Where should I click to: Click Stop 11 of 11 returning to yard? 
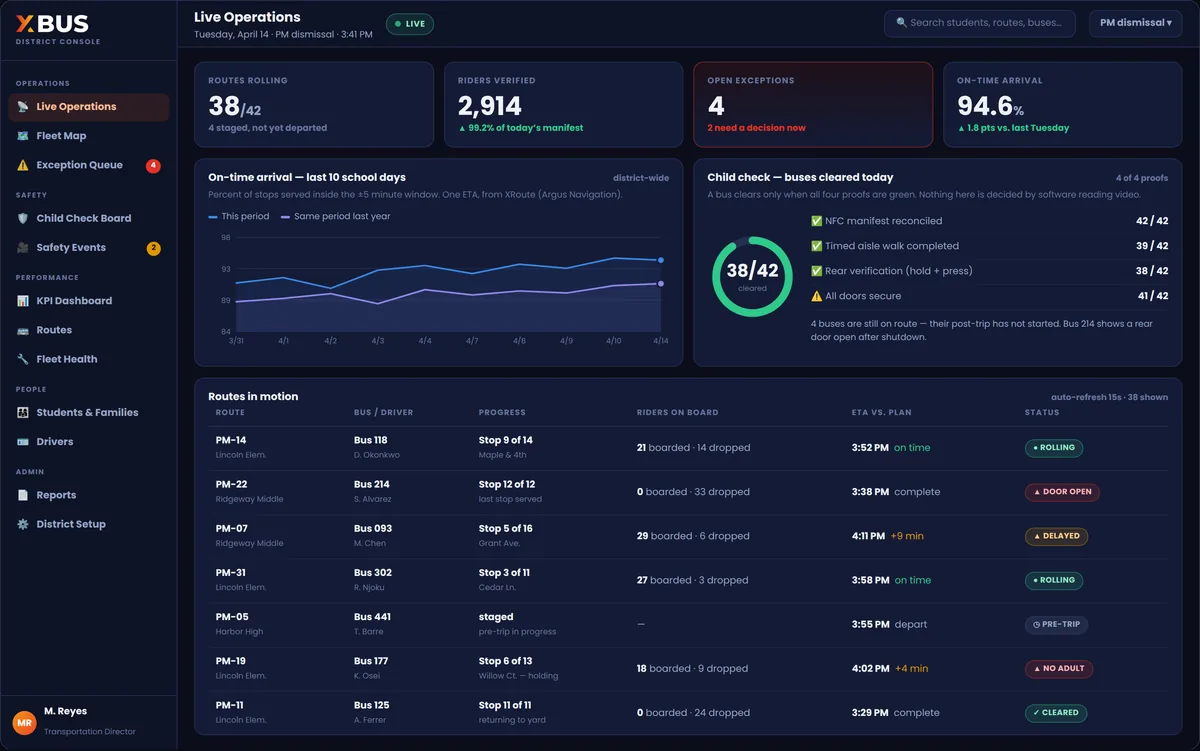511,712
